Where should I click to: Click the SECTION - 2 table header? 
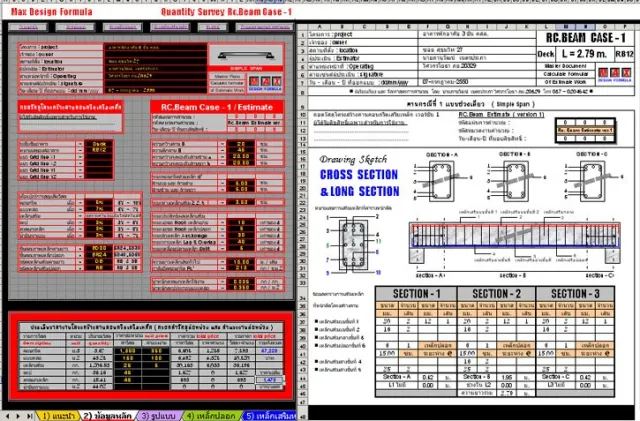496,294
